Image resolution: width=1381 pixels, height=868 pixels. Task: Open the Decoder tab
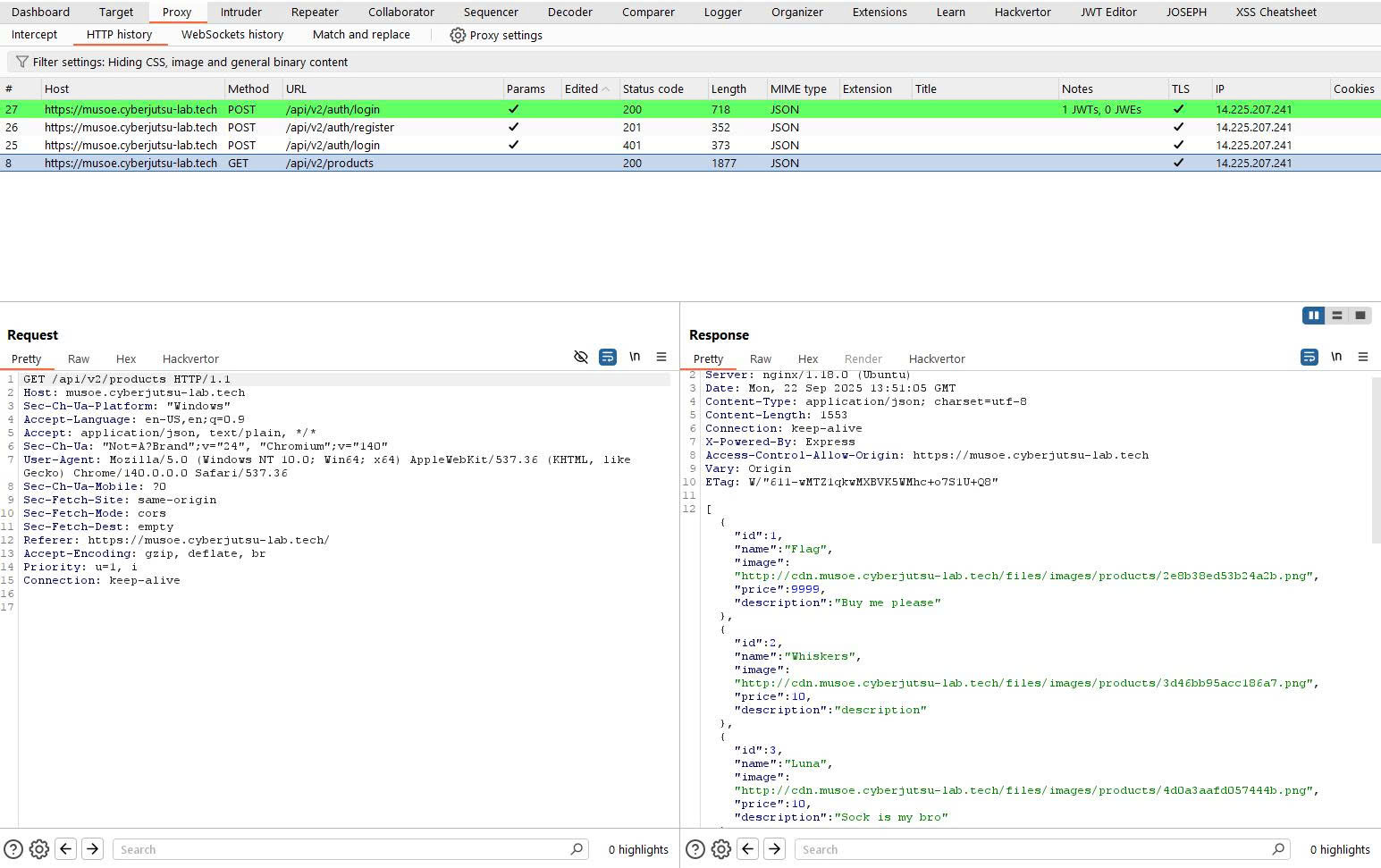[570, 12]
